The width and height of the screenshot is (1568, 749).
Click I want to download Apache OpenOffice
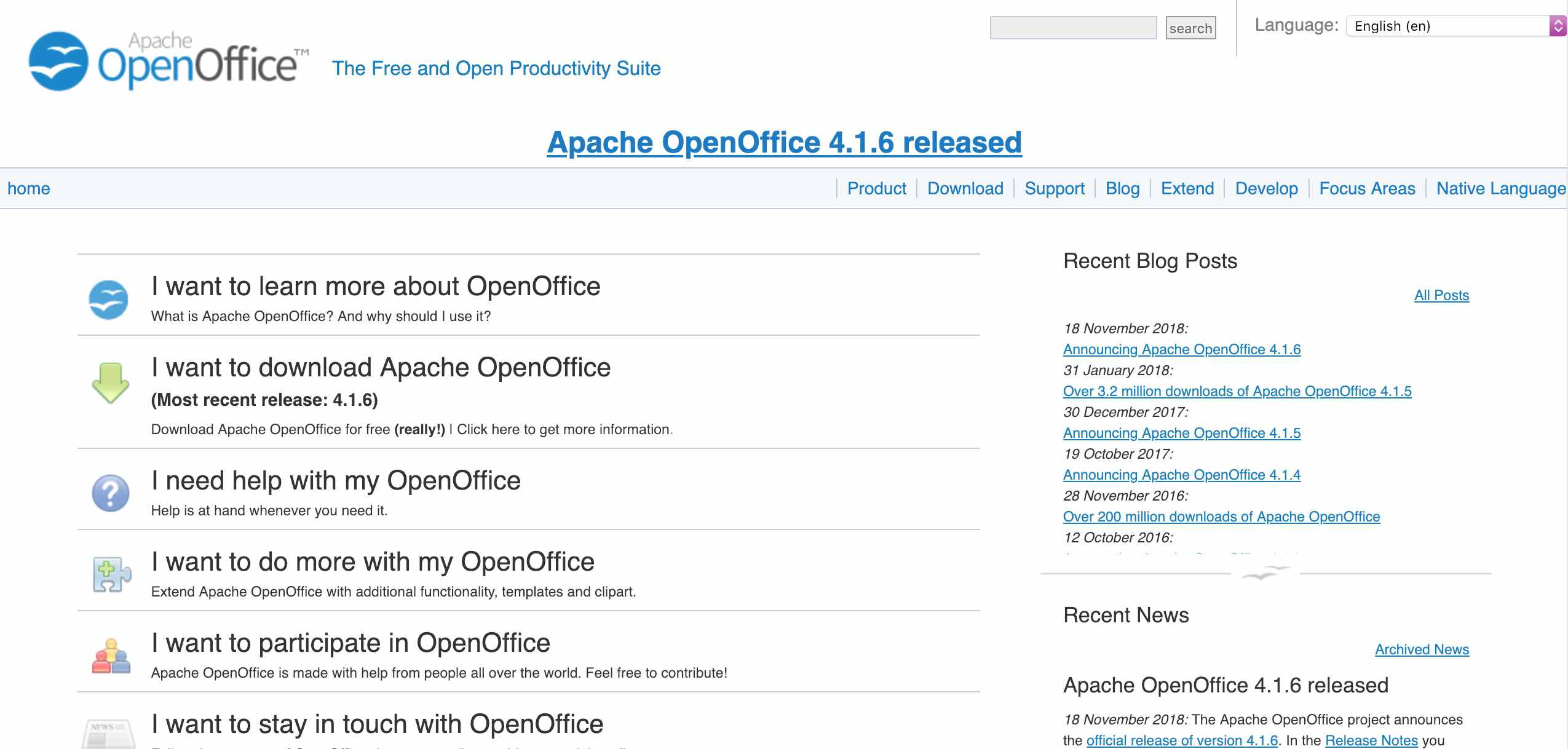[x=381, y=368]
